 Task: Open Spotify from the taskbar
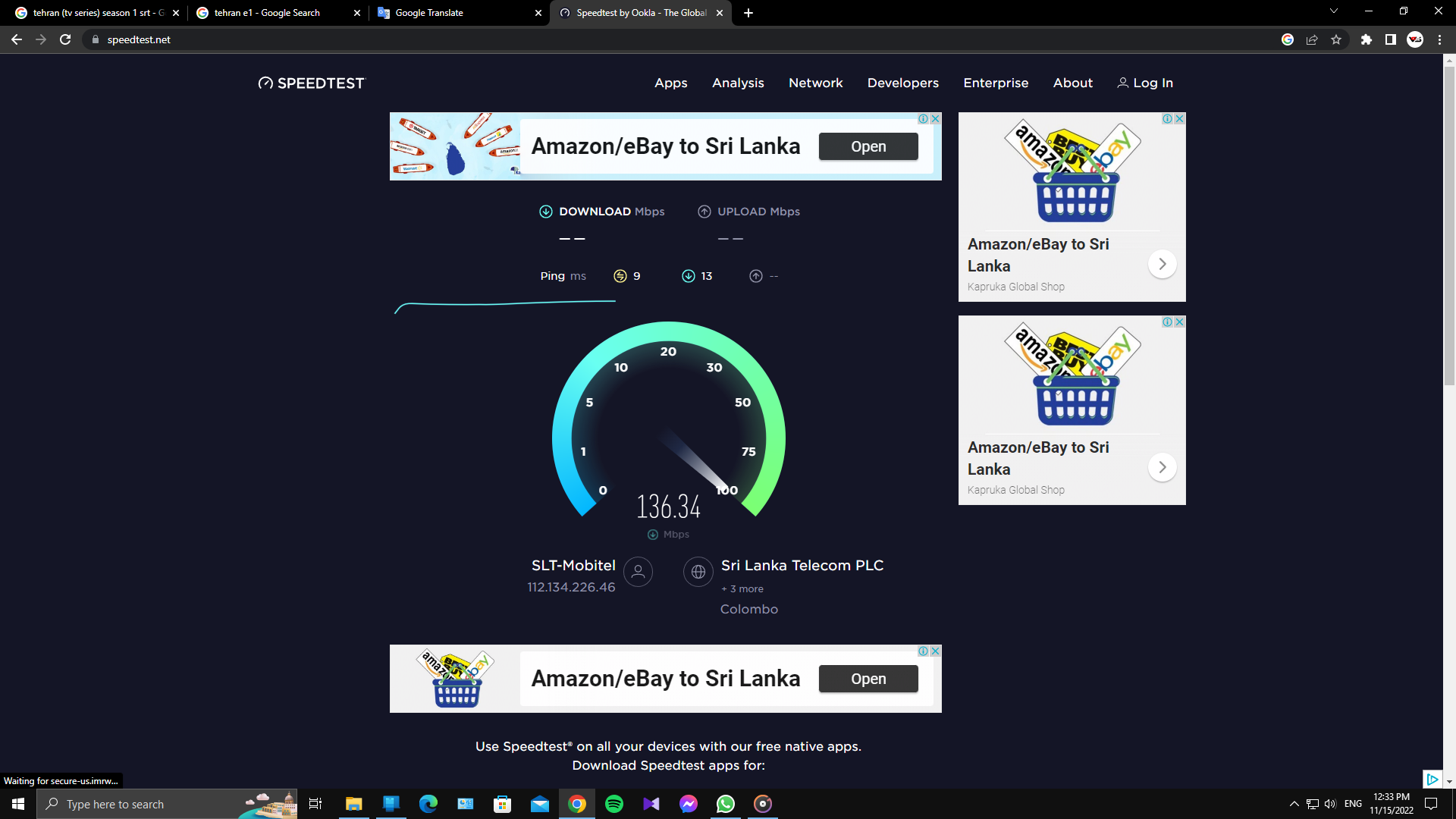pyautogui.click(x=614, y=804)
